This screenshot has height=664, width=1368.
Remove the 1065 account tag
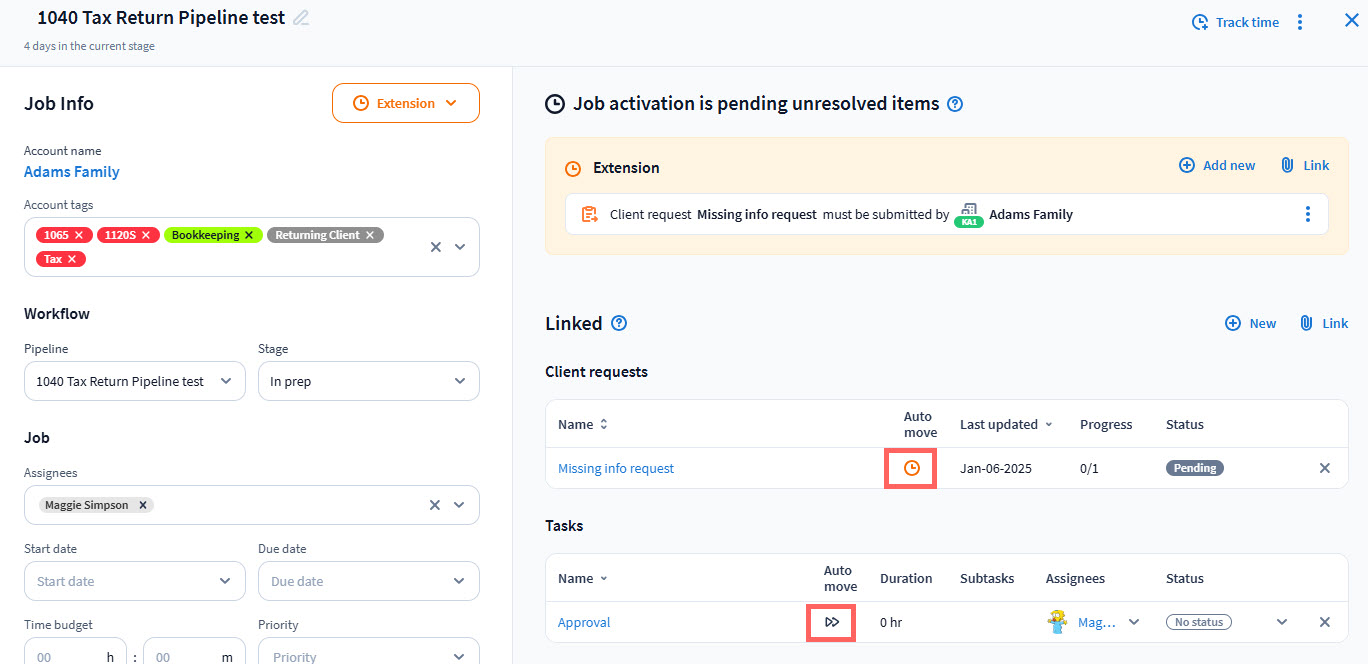(x=79, y=235)
